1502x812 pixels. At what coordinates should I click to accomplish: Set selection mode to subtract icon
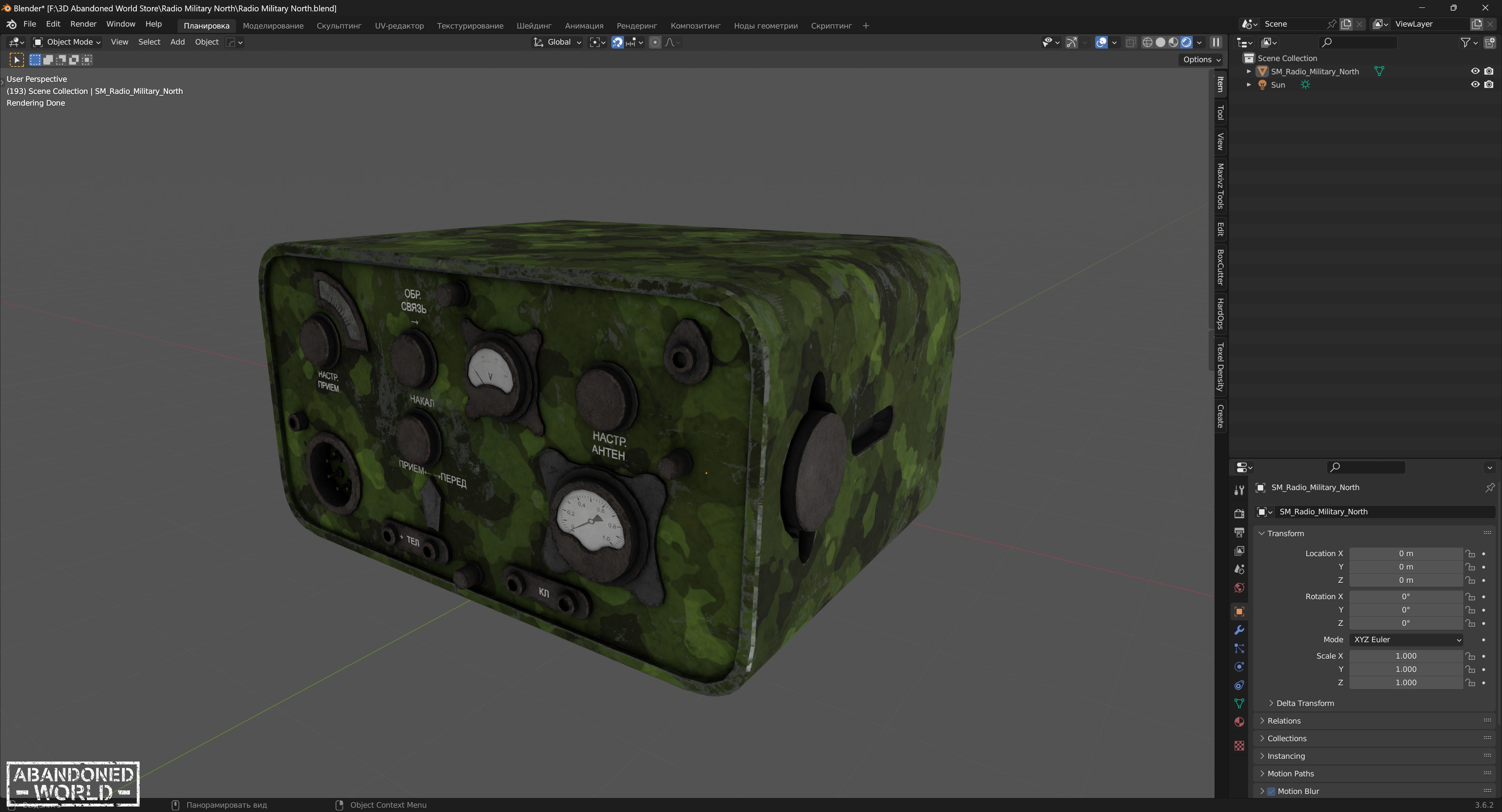[x=61, y=59]
